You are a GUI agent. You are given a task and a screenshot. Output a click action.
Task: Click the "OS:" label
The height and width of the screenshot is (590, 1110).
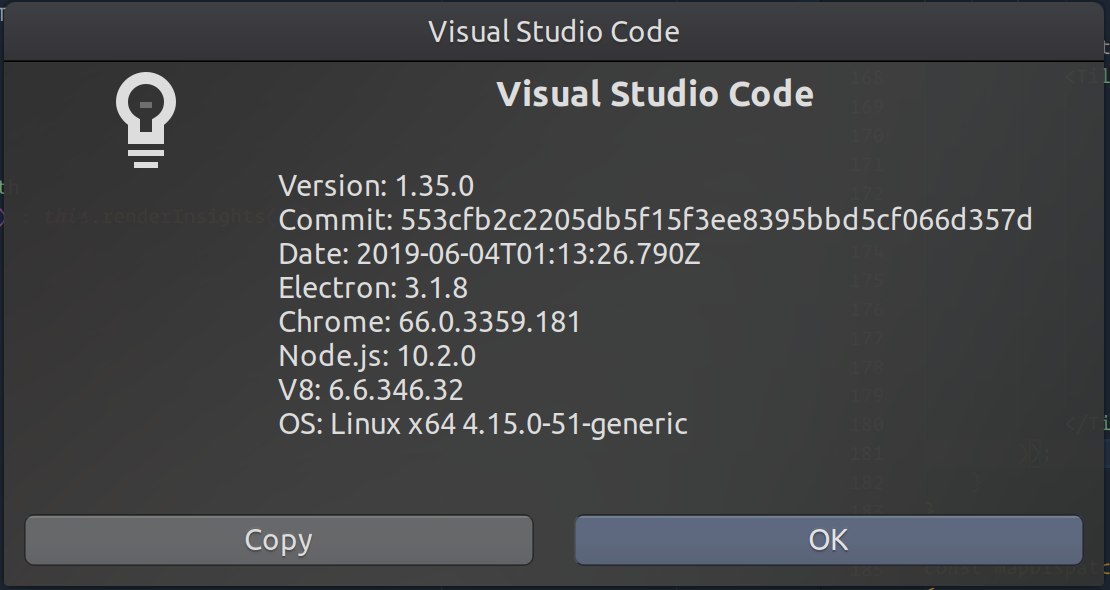(300, 424)
